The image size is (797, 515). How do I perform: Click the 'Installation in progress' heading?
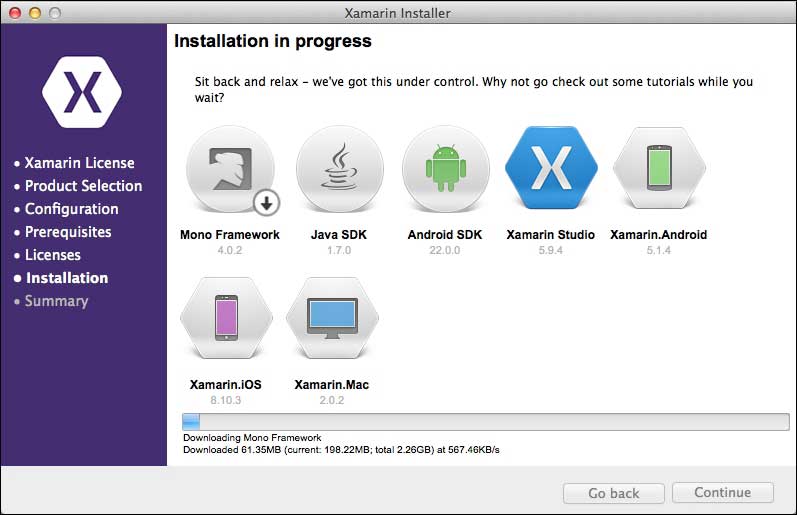[273, 41]
